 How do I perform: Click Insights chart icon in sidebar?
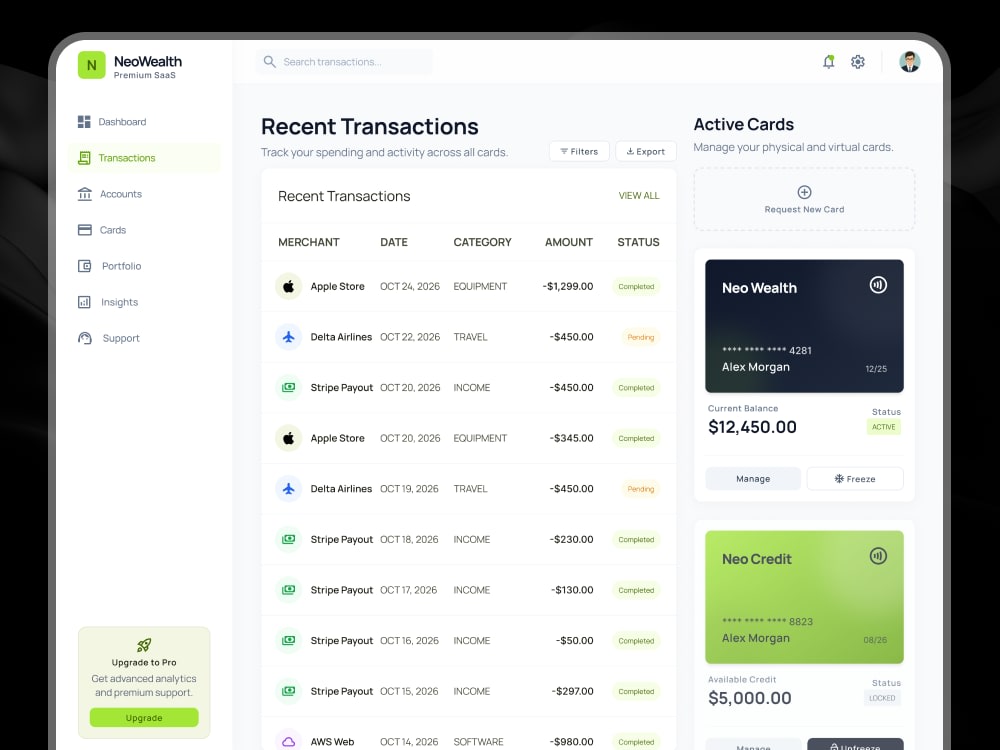coord(84,302)
